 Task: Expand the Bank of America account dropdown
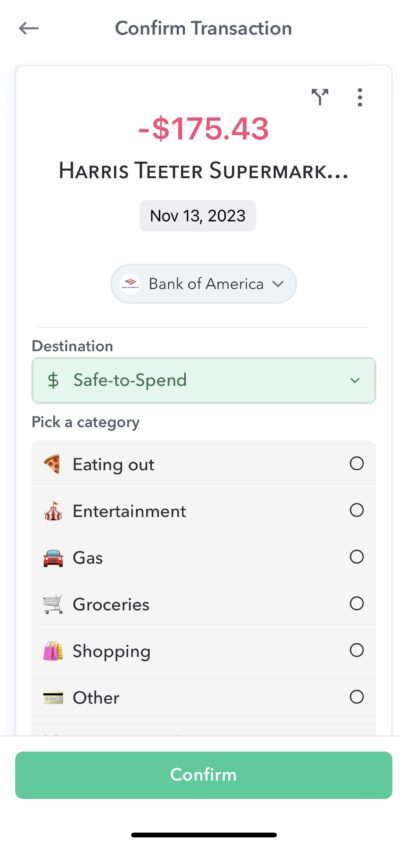(x=203, y=284)
